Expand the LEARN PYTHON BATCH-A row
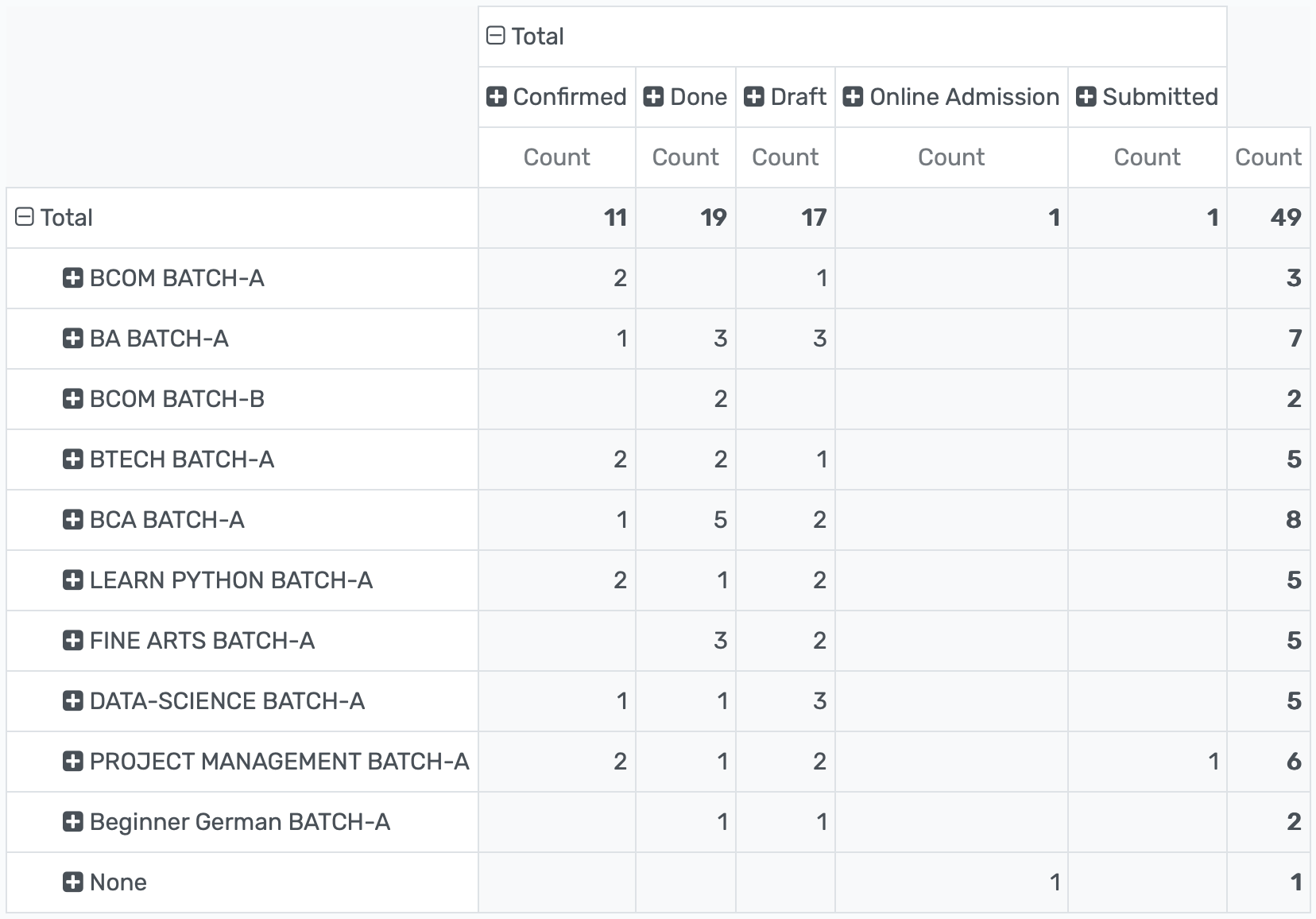The height and width of the screenshot is (919, 1316). click(x=72, y=580)
